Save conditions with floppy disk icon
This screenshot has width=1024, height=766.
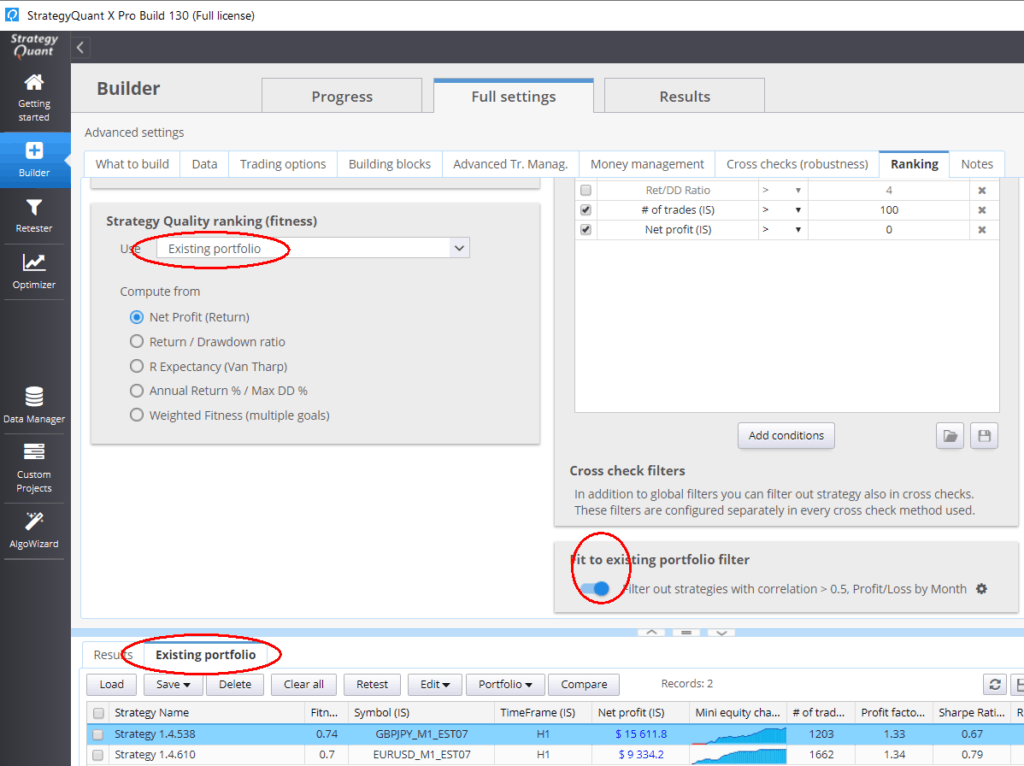[x=984, y=436]
